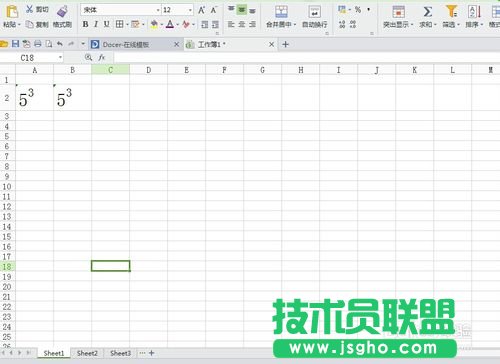
Task: Click the Print icon in quick access toolbar
Action: pyautogui.click(x=38, y=44)
